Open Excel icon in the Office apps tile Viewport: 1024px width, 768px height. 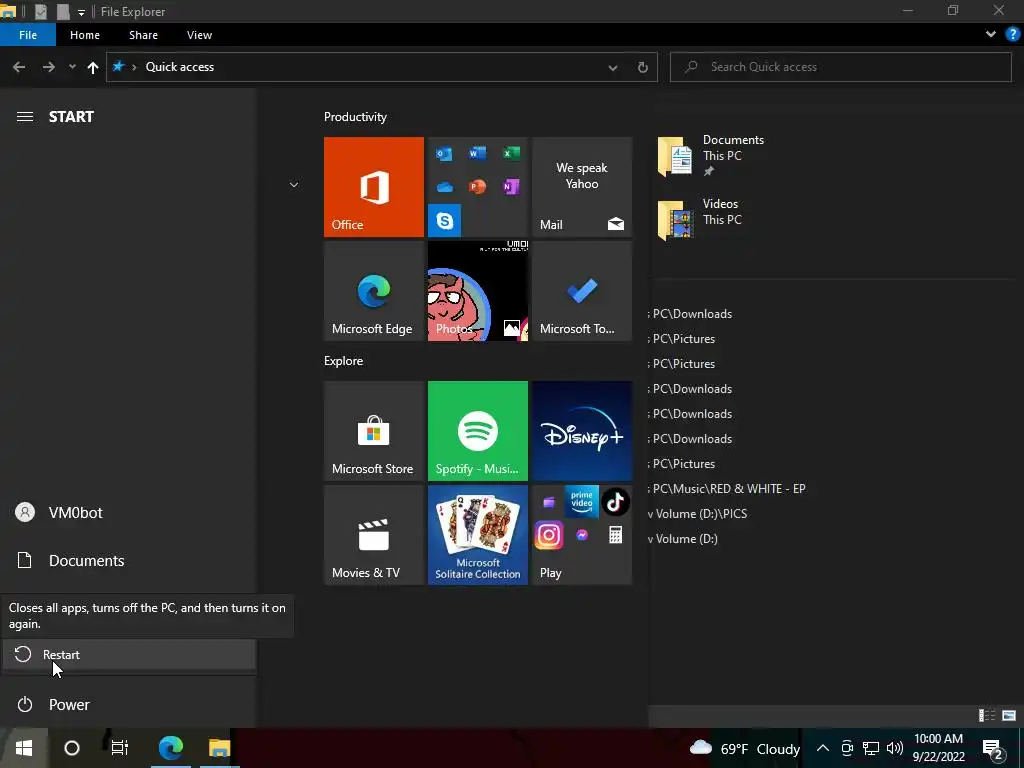pyautogui.click(x=511, y=153)
